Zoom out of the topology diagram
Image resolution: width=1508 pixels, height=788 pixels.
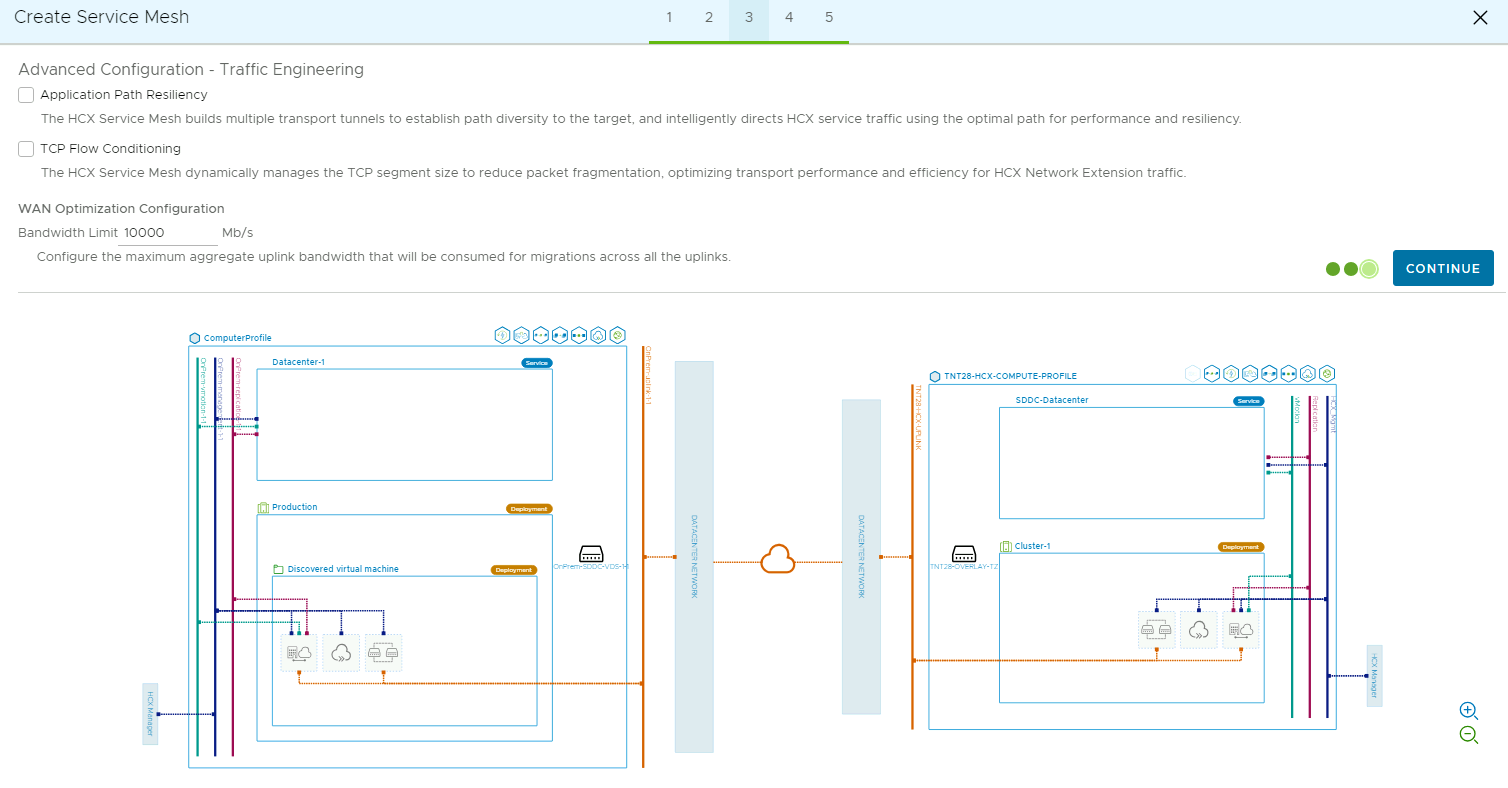[x=1468, y=735]
